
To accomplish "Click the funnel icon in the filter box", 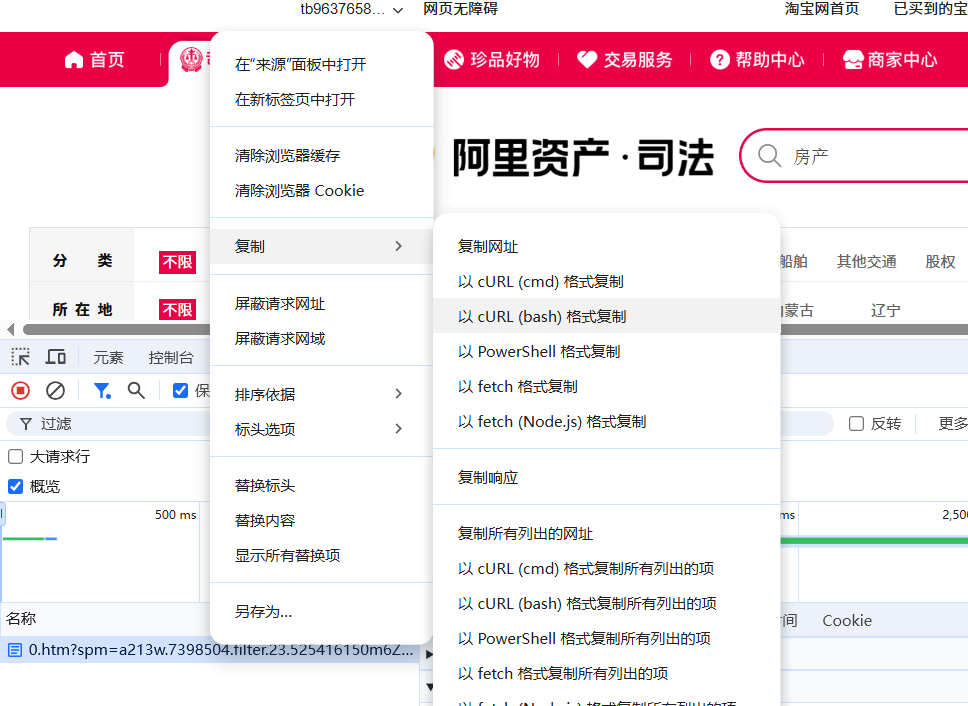I will pyautogui.click(x=26, y=424).
